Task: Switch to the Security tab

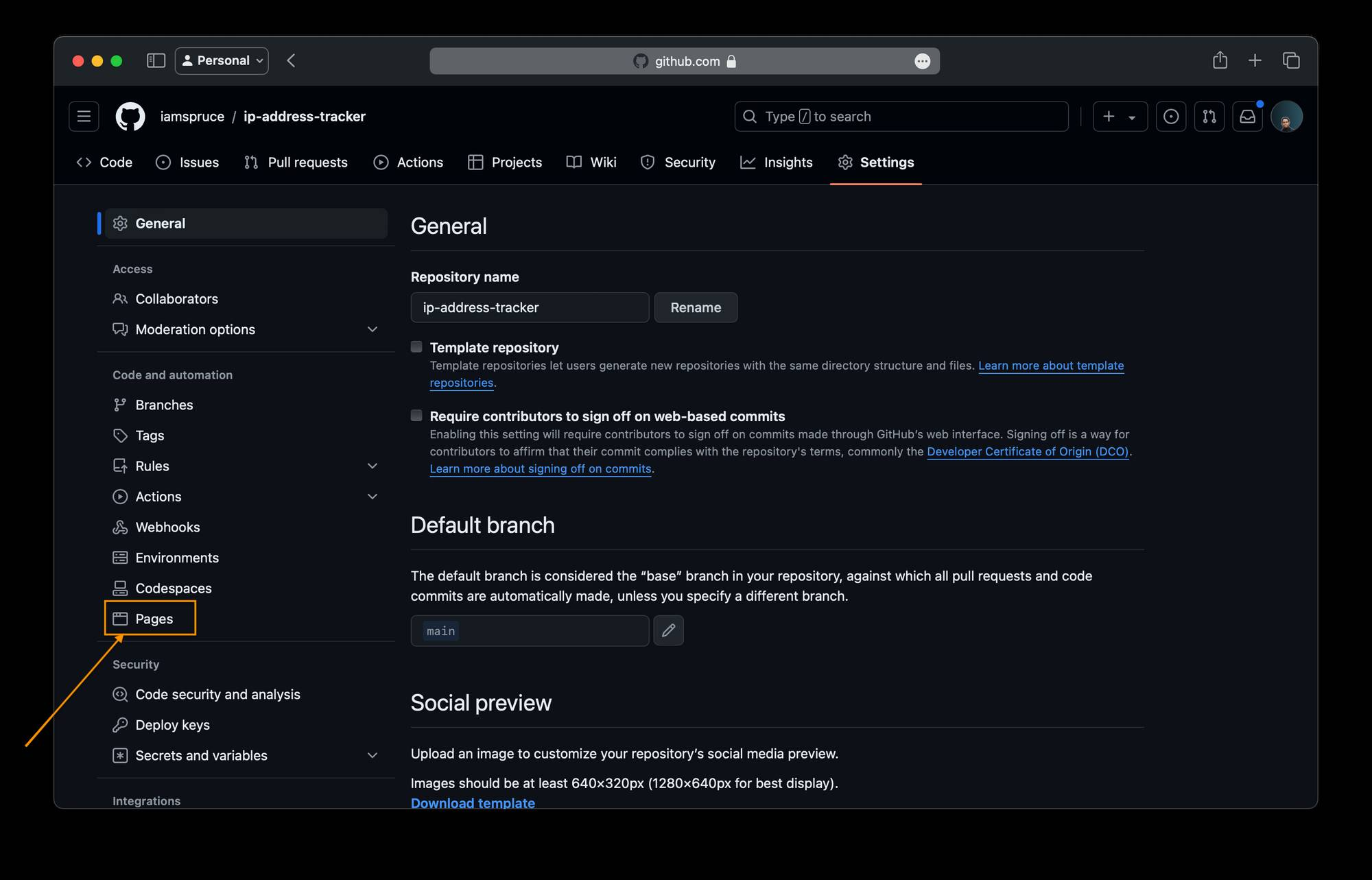Action: (x=678, y=163)
